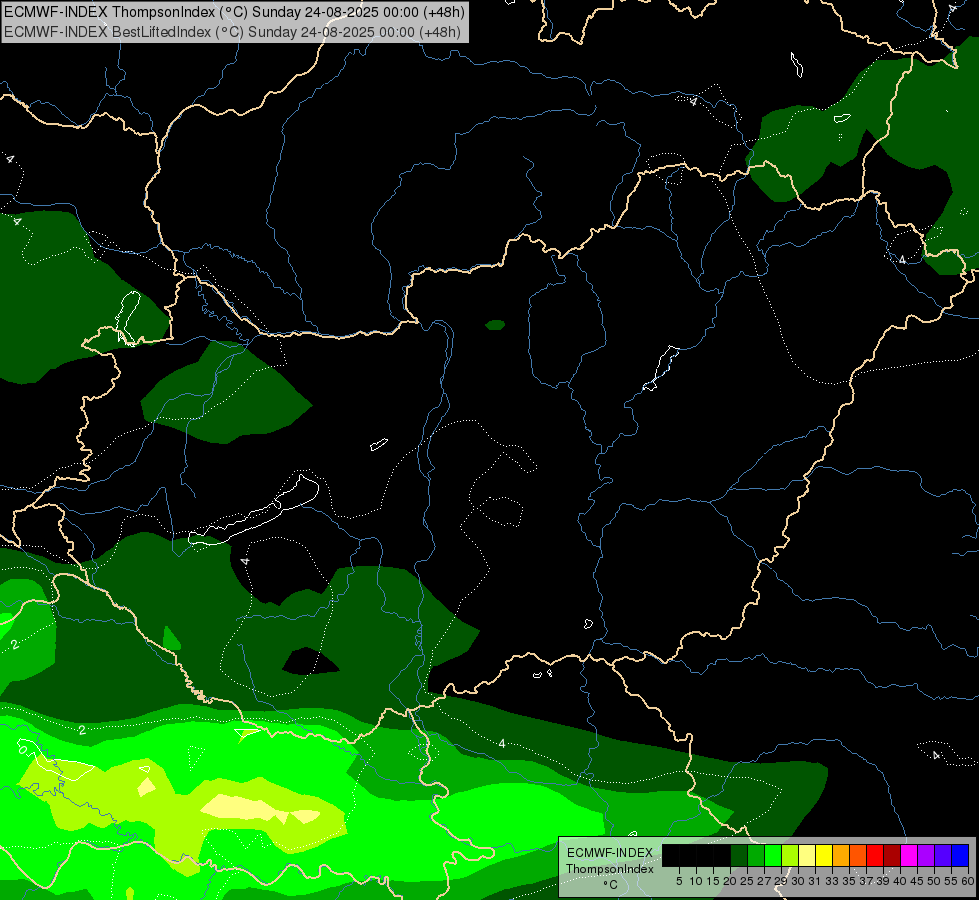Select the red 37-39 legend swatch

pos(875,856)
